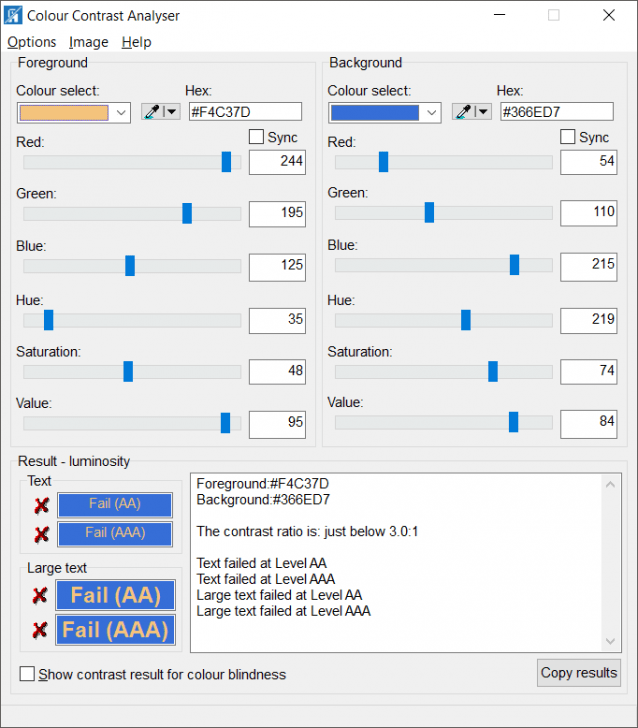Click the results scrollbar up arrow
The height and width of the screenshot is (728, 638).
tap(611, 485)
